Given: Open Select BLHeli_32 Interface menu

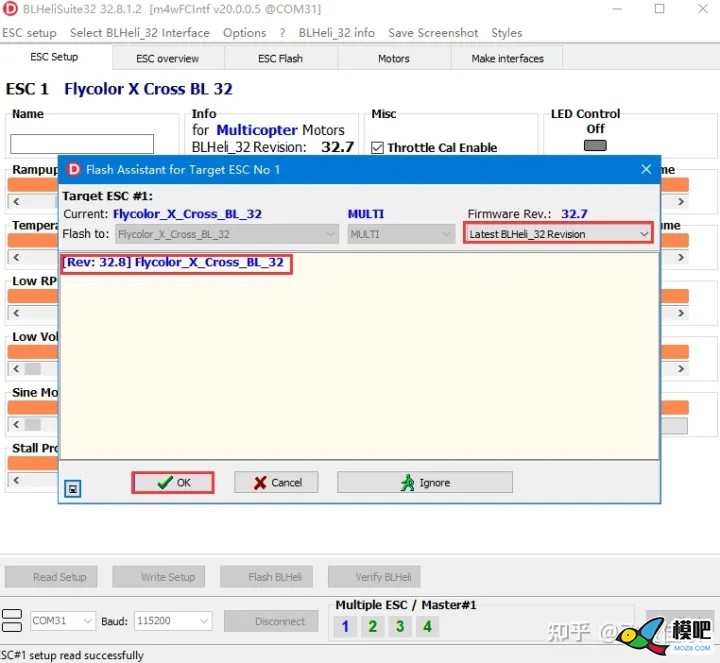Looking at the screenshot, I should click(140, 33).
